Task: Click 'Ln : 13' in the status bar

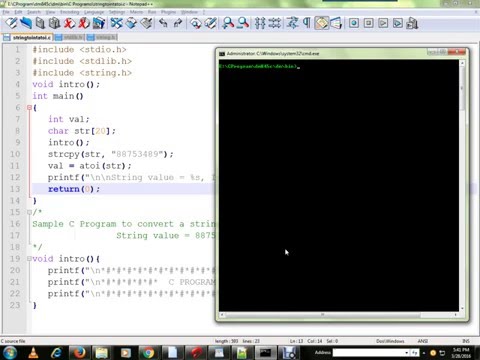Action: coord(296,341)
